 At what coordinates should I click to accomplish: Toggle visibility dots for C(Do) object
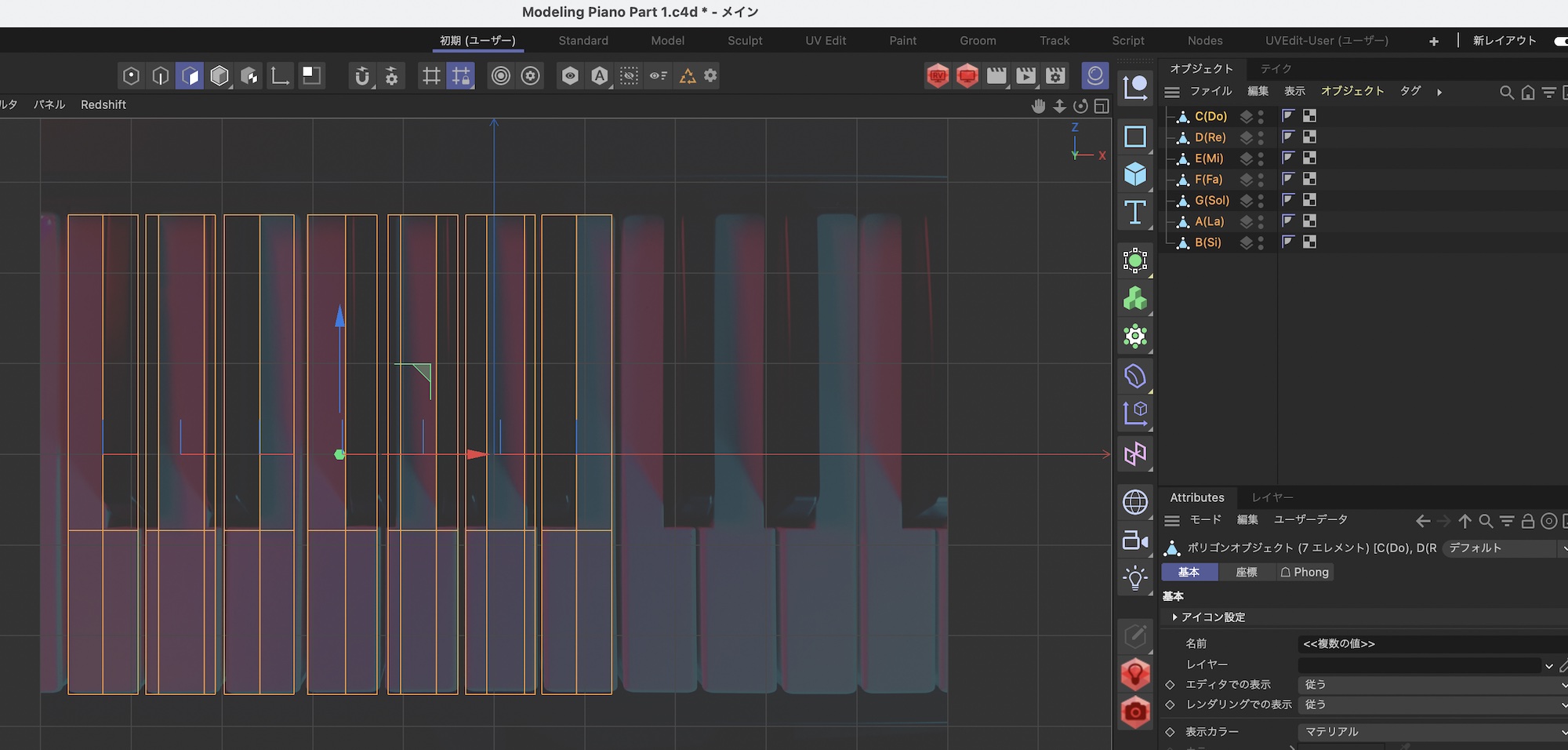click(x=1261, y=117)
